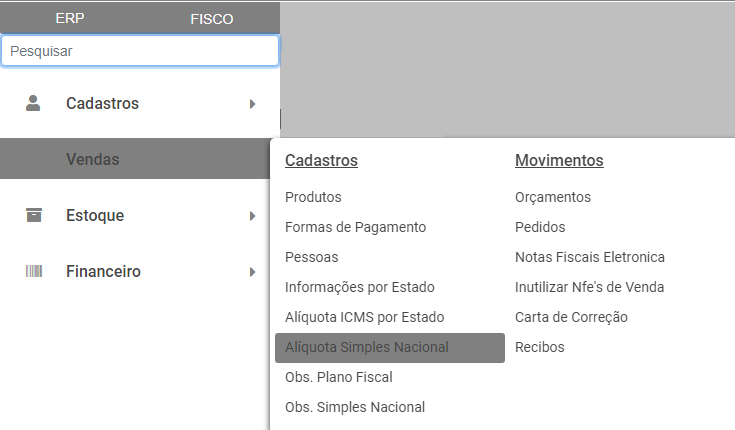Screen dimensions: 735x430
Task: Open the Pessoas entry
Action: (311, 257)
